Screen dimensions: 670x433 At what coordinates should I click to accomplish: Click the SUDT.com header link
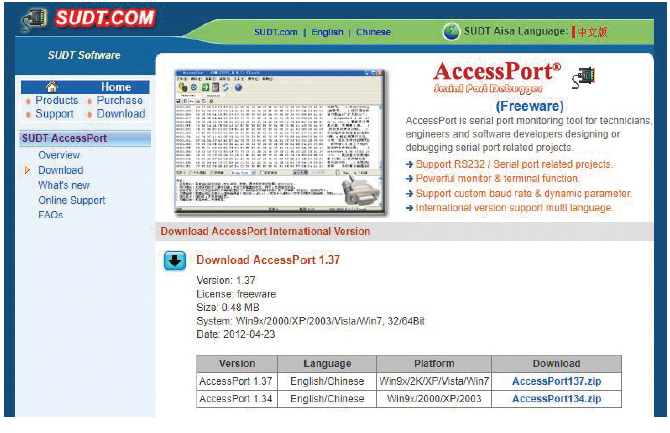(276, 32)
